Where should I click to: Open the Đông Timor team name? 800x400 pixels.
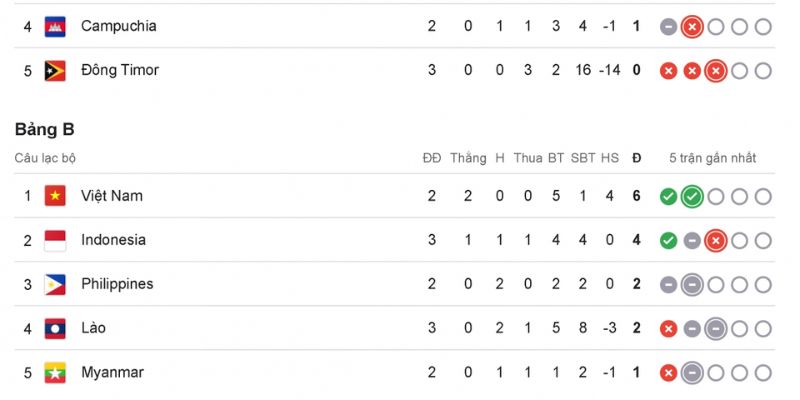click(120, 70)
